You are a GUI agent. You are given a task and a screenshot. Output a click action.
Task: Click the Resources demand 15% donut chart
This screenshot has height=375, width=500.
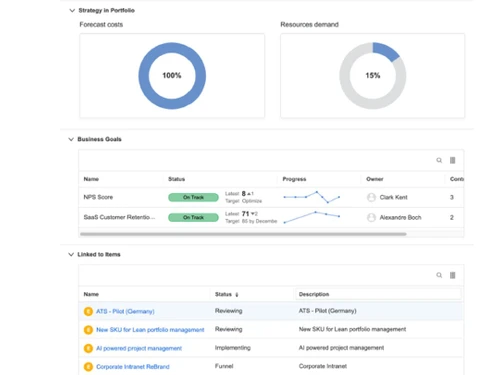[373, 76]
